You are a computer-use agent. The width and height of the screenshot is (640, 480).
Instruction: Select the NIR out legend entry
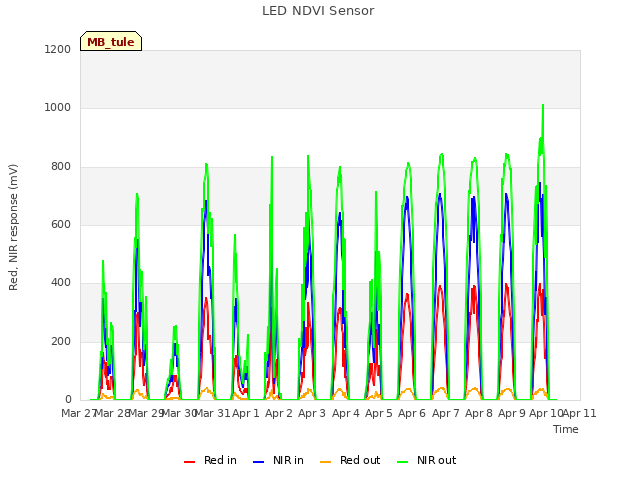pos(427,460)
